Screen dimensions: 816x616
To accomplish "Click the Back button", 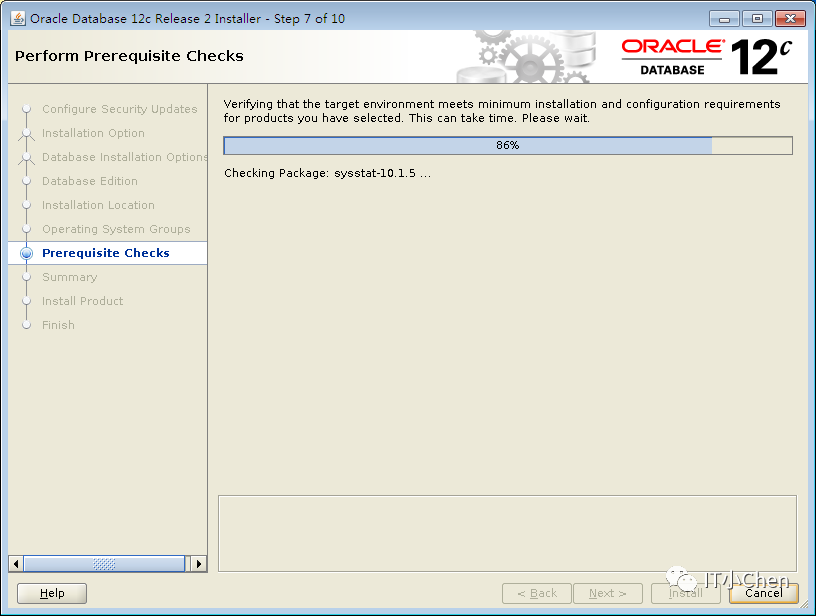I will [537, 593].
